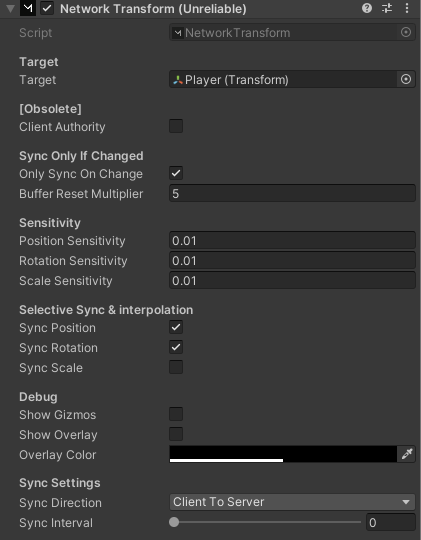Image resolution: width=421 pixels, height=540 pixels.
Task: Open component help reference icon
Action: point(367,8)
